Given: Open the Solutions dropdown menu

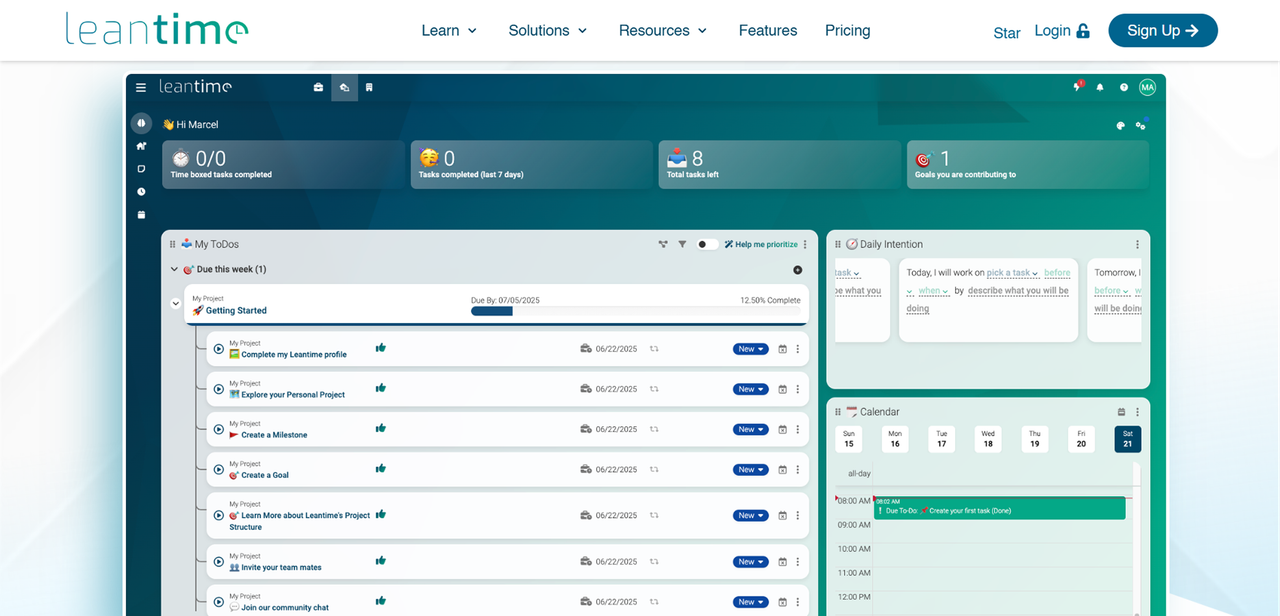Looking at the screenshot, I should click(548, 31).
